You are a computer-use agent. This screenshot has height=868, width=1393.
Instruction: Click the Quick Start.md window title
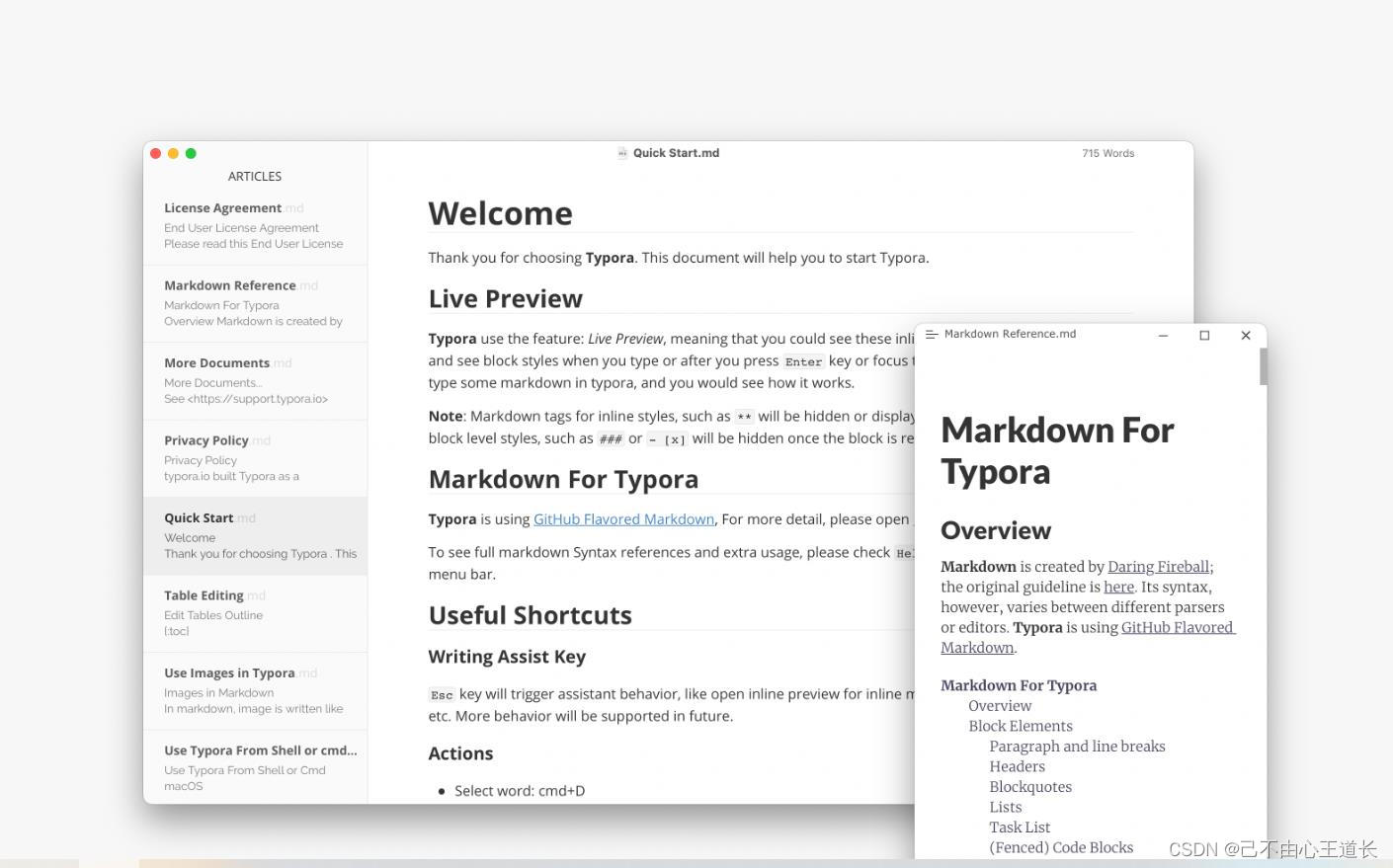676,153
